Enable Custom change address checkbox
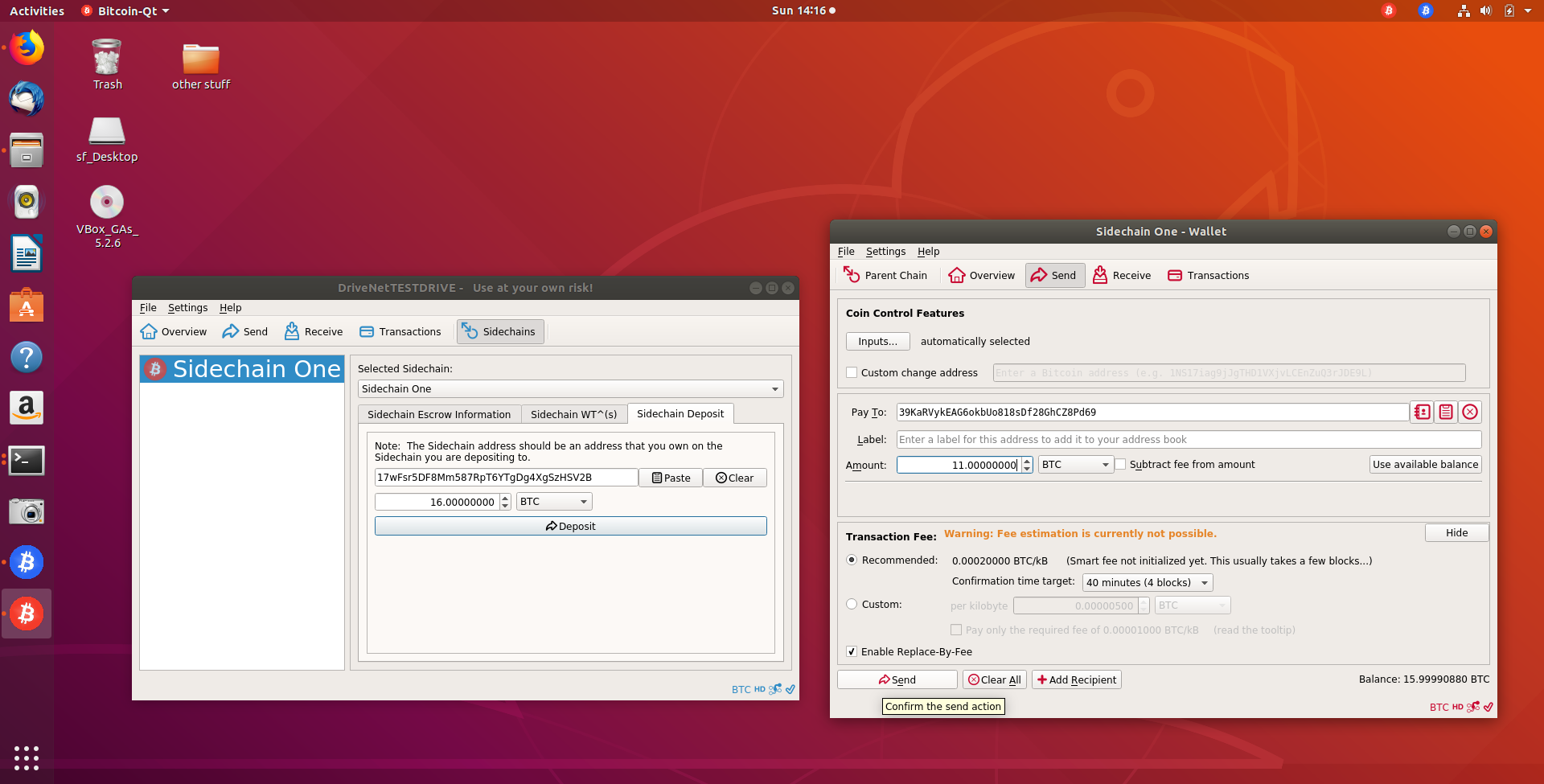Viewport: 1544px width, 784px height. click(x=852, y=372)
